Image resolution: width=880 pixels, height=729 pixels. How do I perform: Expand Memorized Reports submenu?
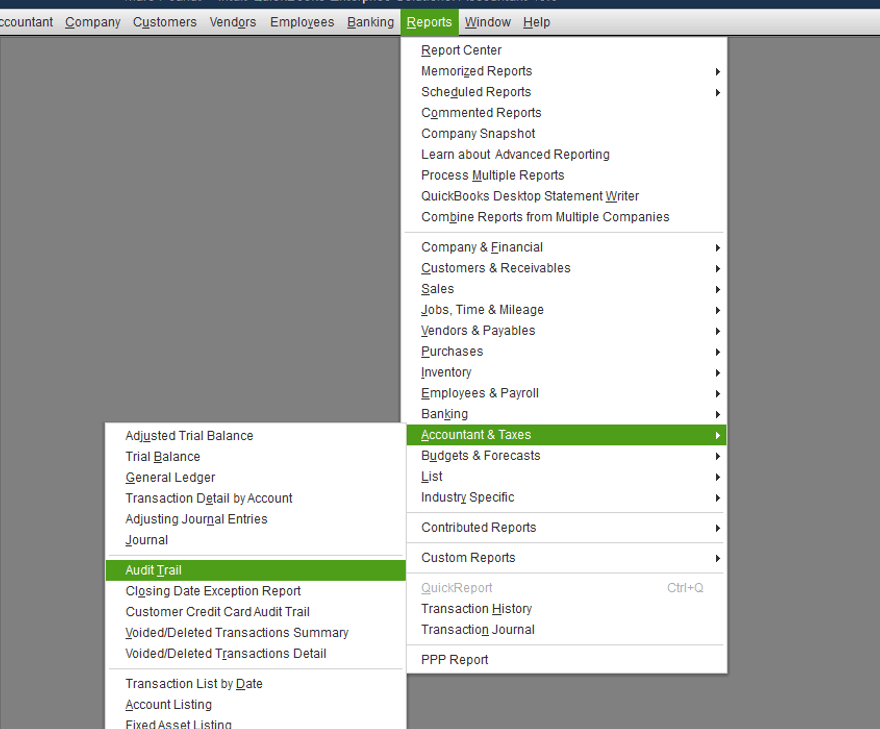pyautogui.click(x=566, y=71)
